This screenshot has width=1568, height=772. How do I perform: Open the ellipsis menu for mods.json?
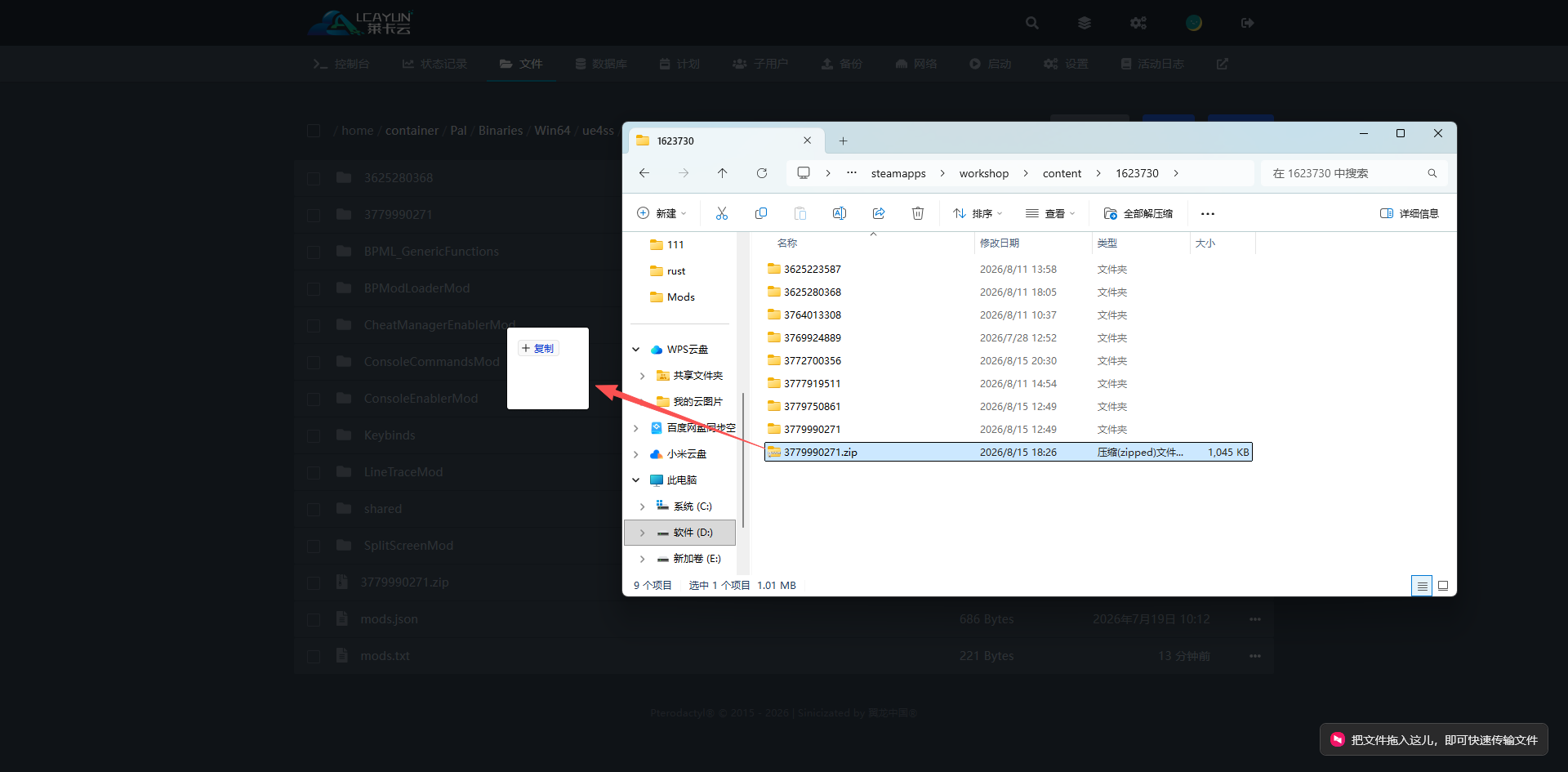coord(1255,619)
